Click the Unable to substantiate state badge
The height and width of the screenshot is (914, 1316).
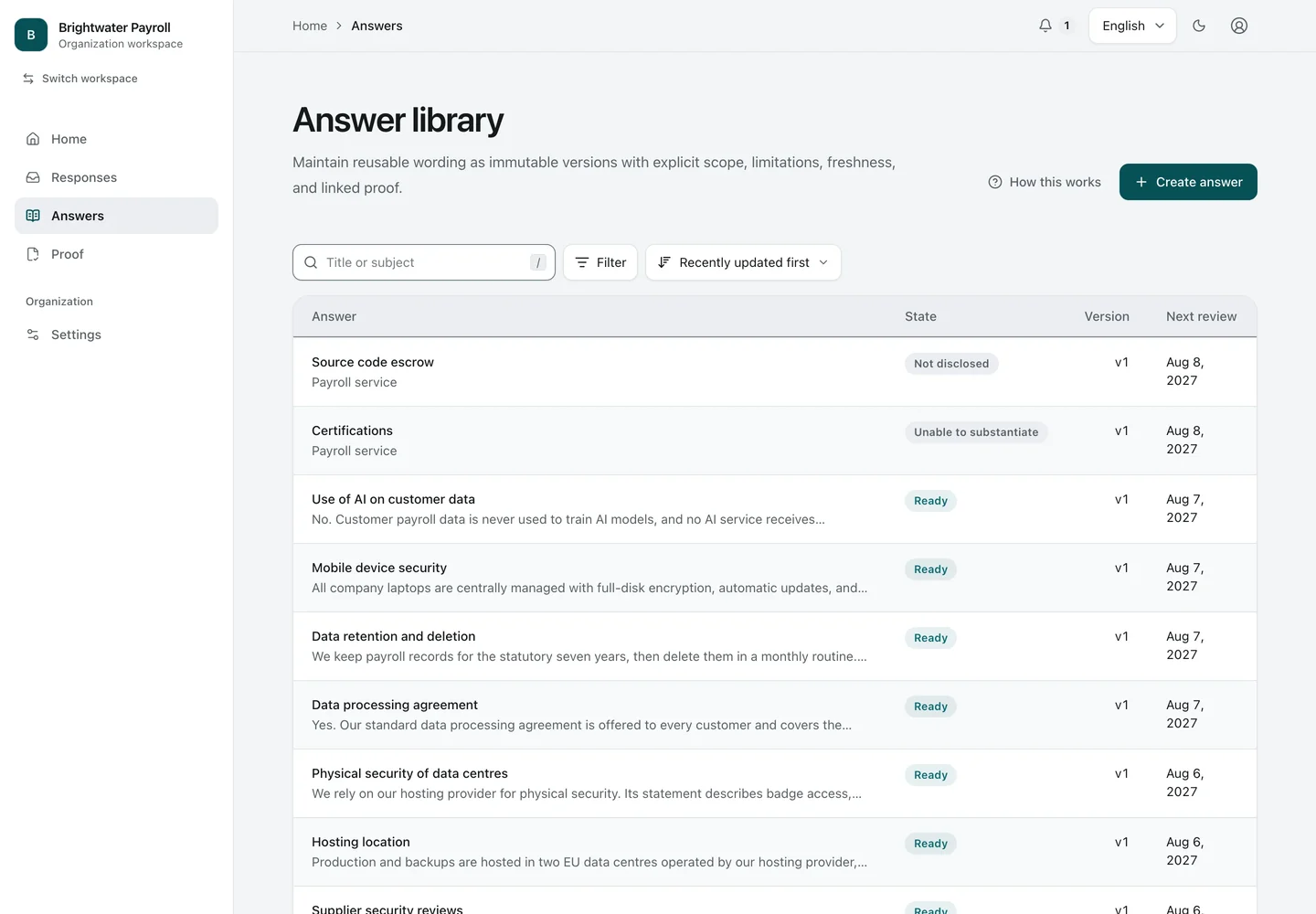(x=976, y=432)
